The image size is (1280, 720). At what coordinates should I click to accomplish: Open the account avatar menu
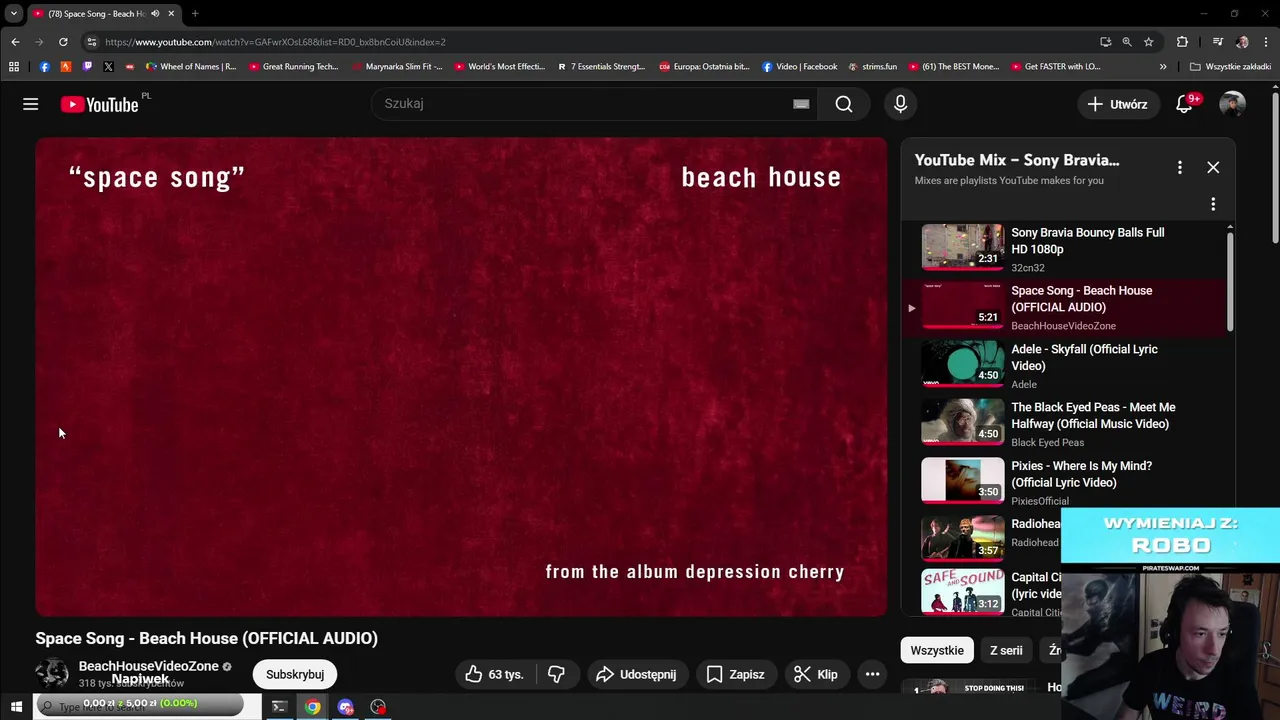point(1232,104)
